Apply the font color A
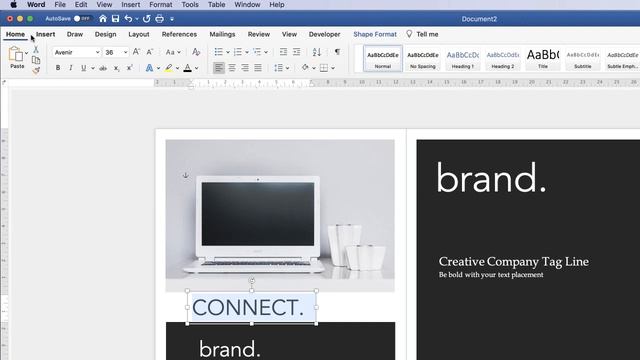The width and height of the screenshot is (640, 360). (x=187, y=68)
